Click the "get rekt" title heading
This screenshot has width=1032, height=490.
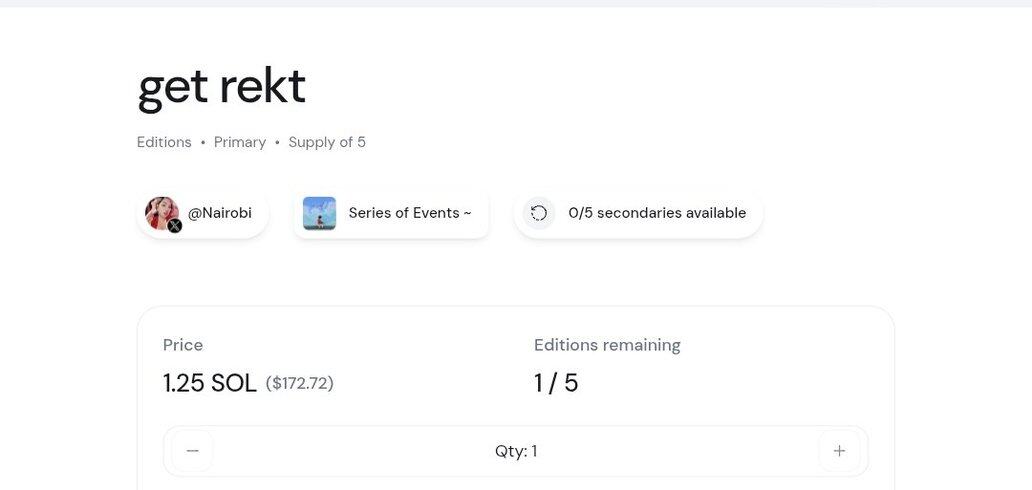pos(221,86)
